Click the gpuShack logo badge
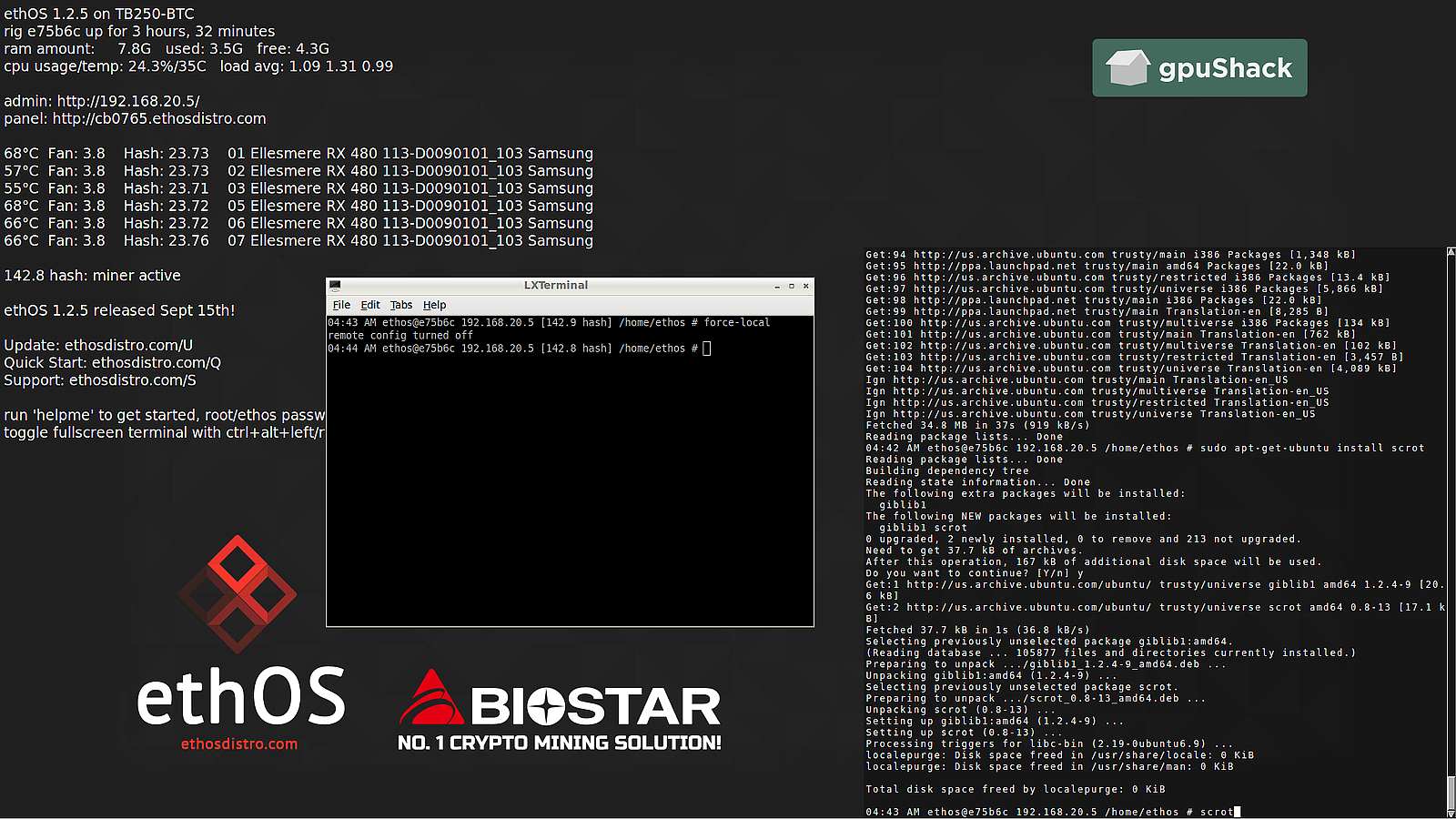Image resolution: width=1456 pixels, height=819 pixels. click(1199, 67)
